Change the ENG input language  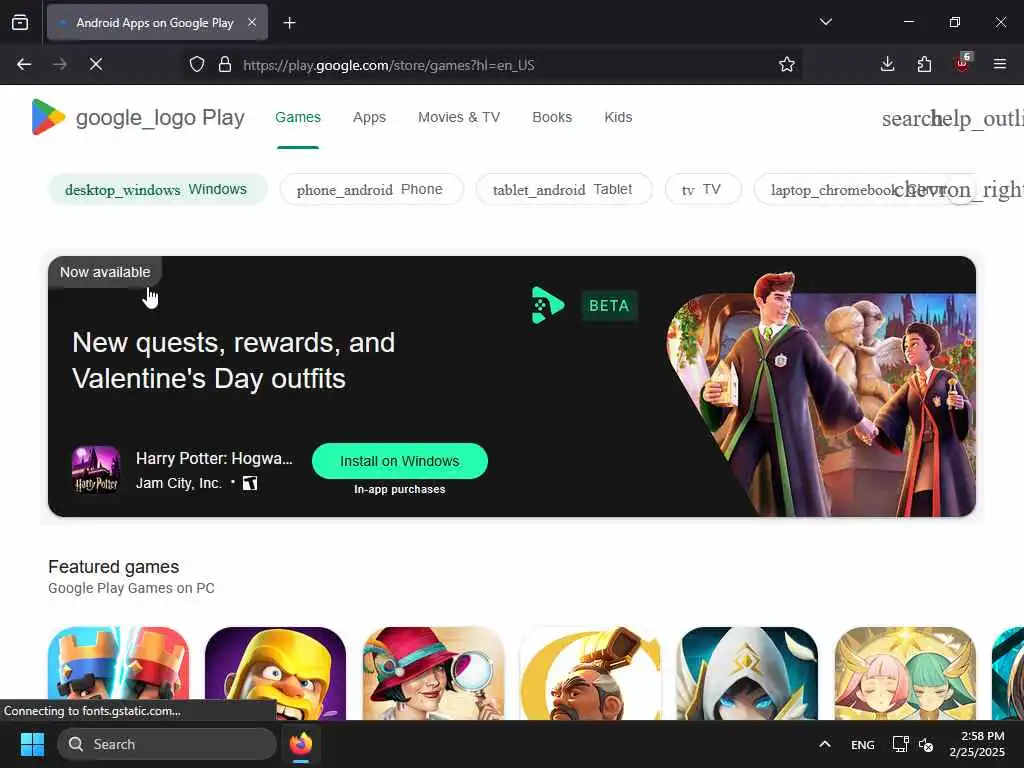[863, 744]
